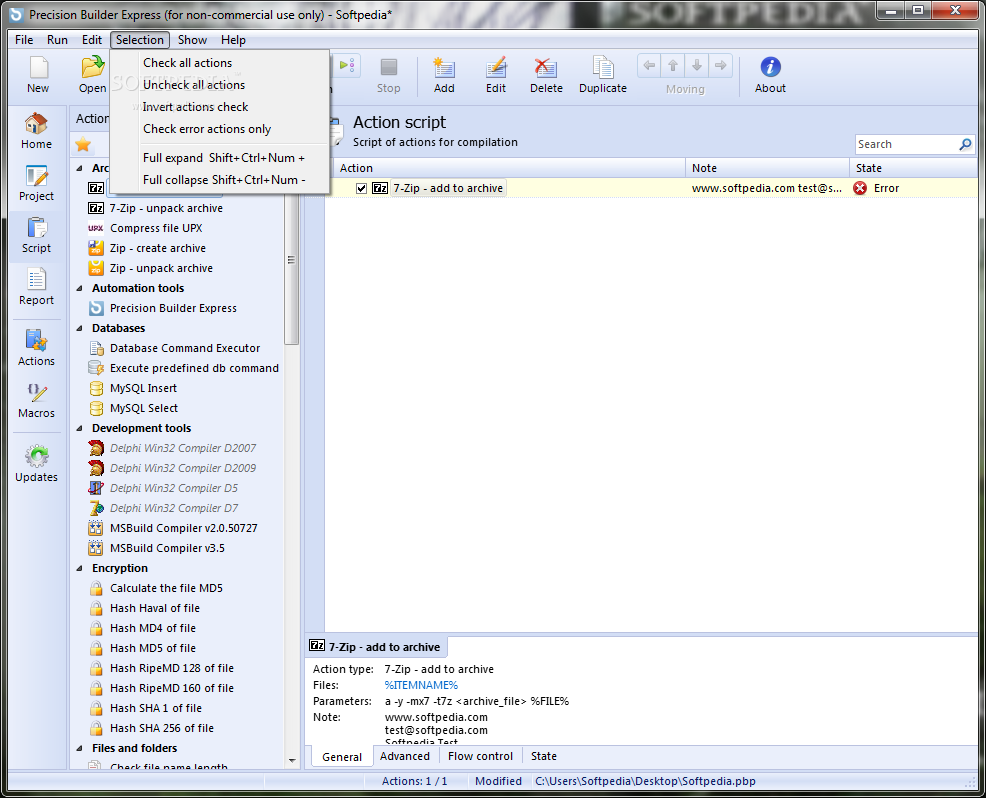Choose Check error actions only entry
This screenshot has width=986, height=798.
[x=220, y=129]
